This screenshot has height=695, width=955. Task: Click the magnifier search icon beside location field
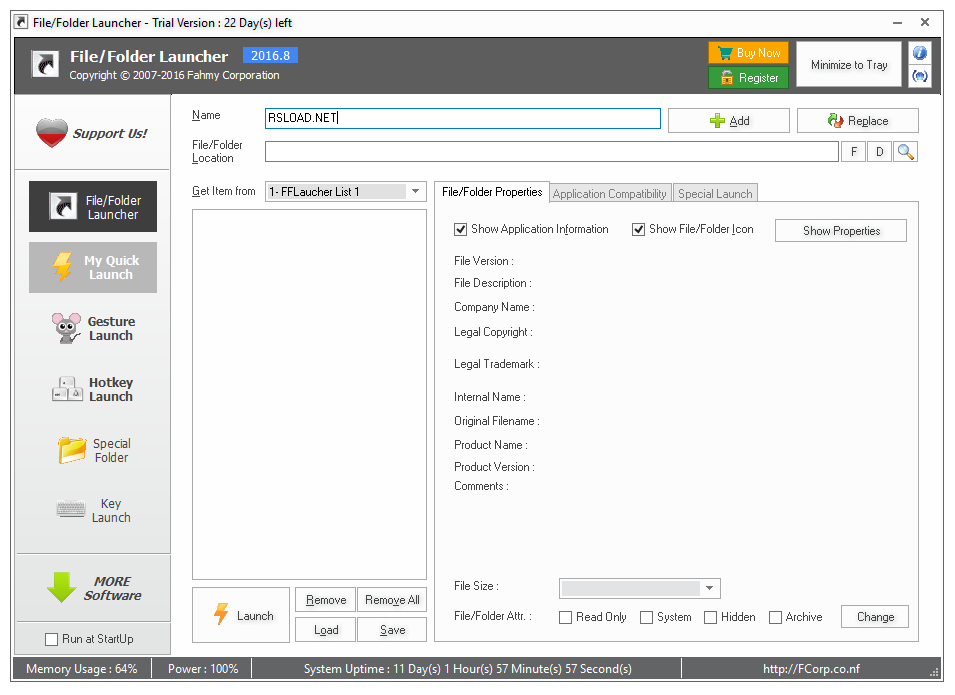[906, 152]
